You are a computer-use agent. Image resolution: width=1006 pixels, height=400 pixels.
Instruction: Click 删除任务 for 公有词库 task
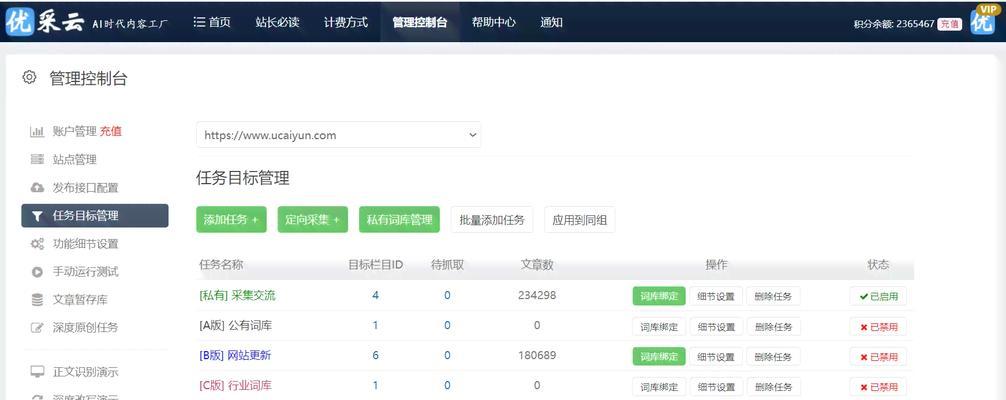(773, 327)
